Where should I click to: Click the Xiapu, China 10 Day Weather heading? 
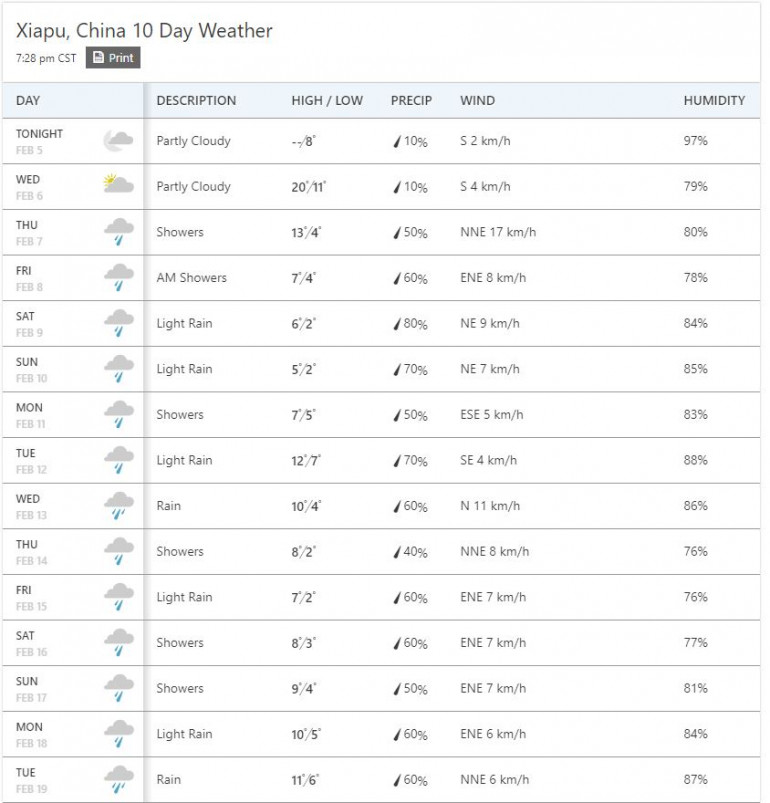click(144, 31)
